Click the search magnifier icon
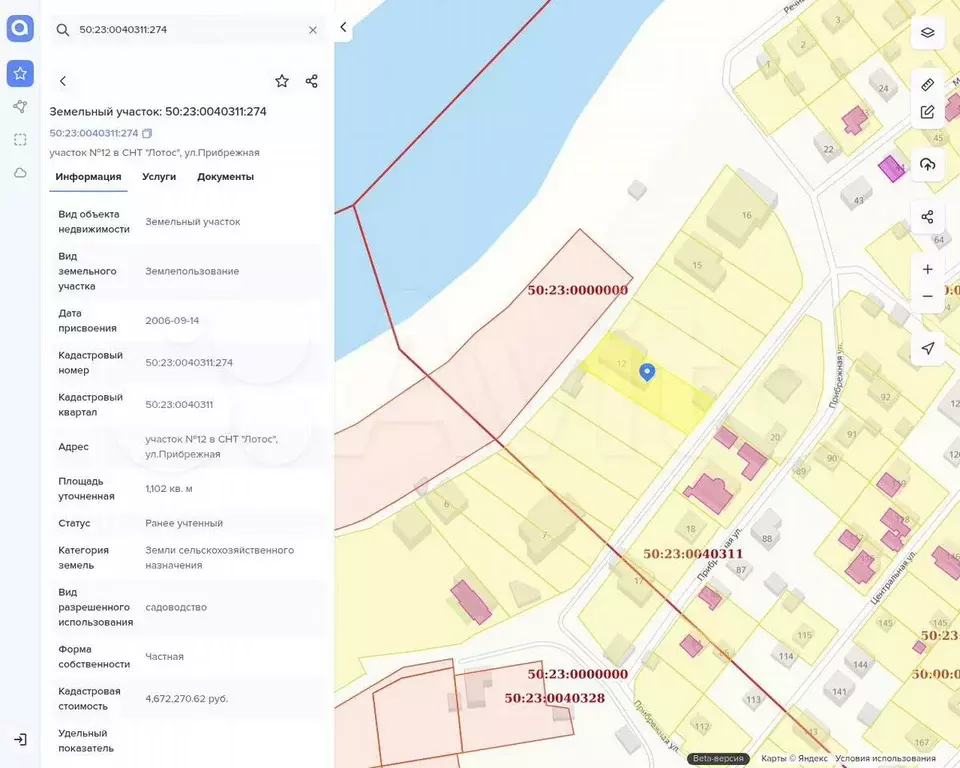960x768 pixels. click(62, 30)
